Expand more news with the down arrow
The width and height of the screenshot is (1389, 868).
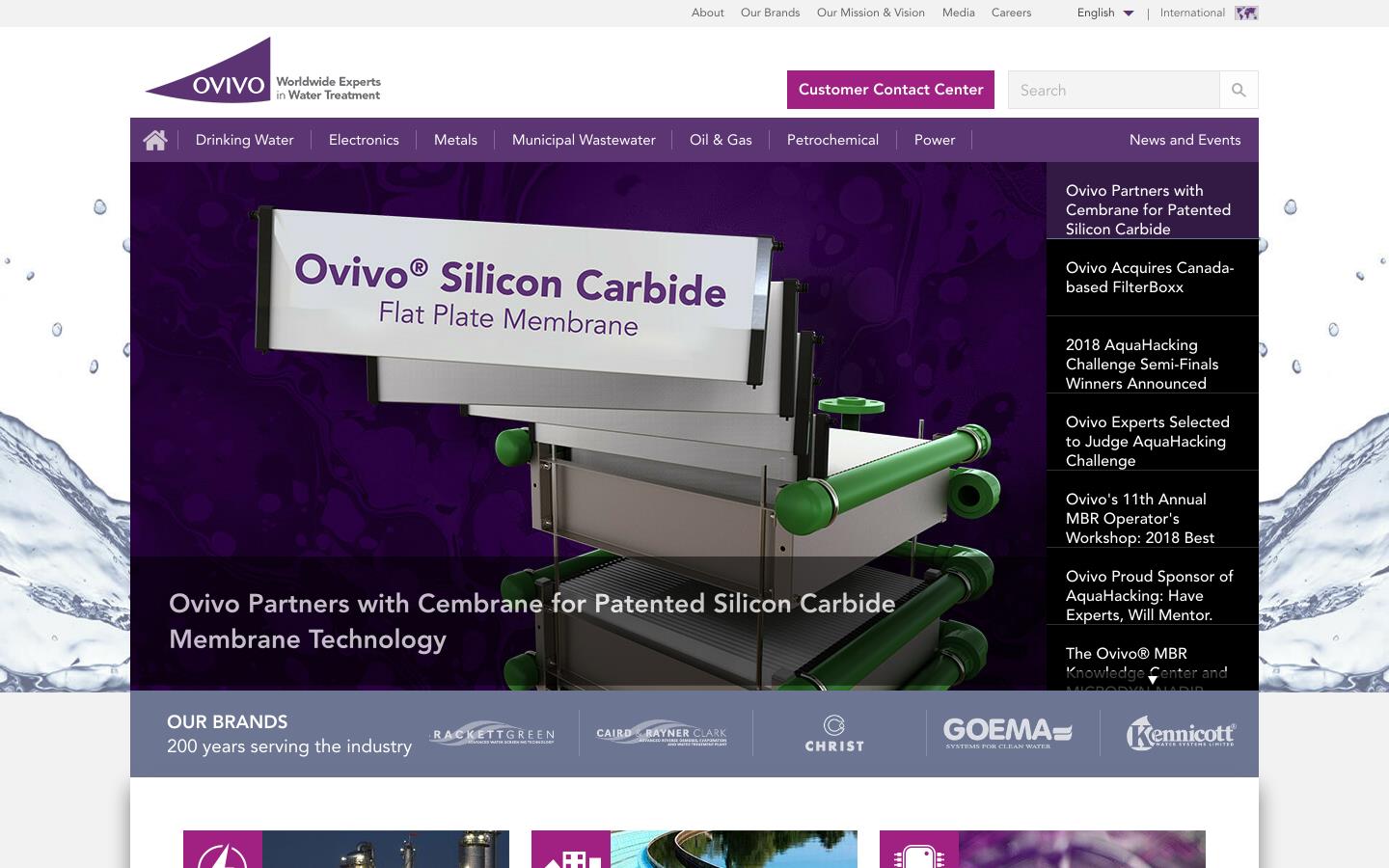(x=1152, y=680)
